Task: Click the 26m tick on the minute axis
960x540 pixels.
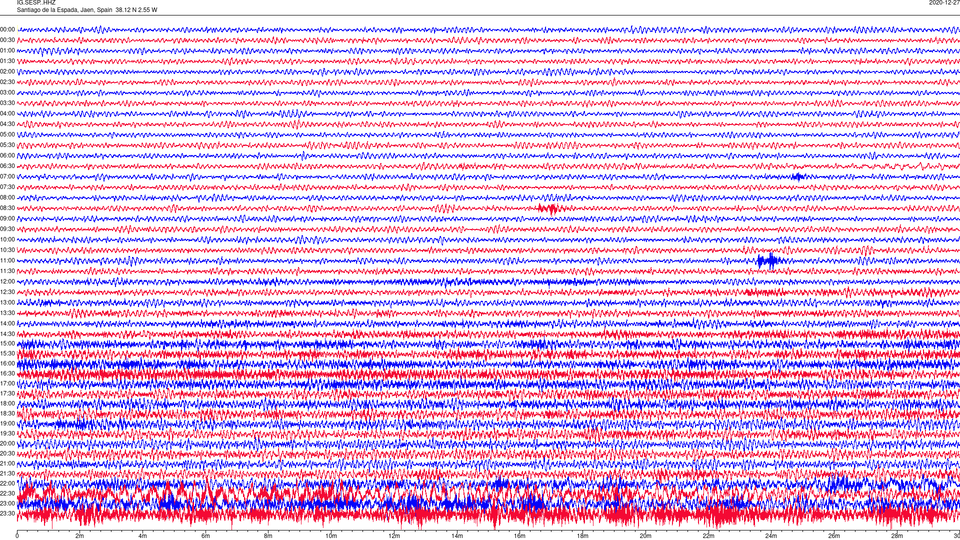Action: pos(834,536)
